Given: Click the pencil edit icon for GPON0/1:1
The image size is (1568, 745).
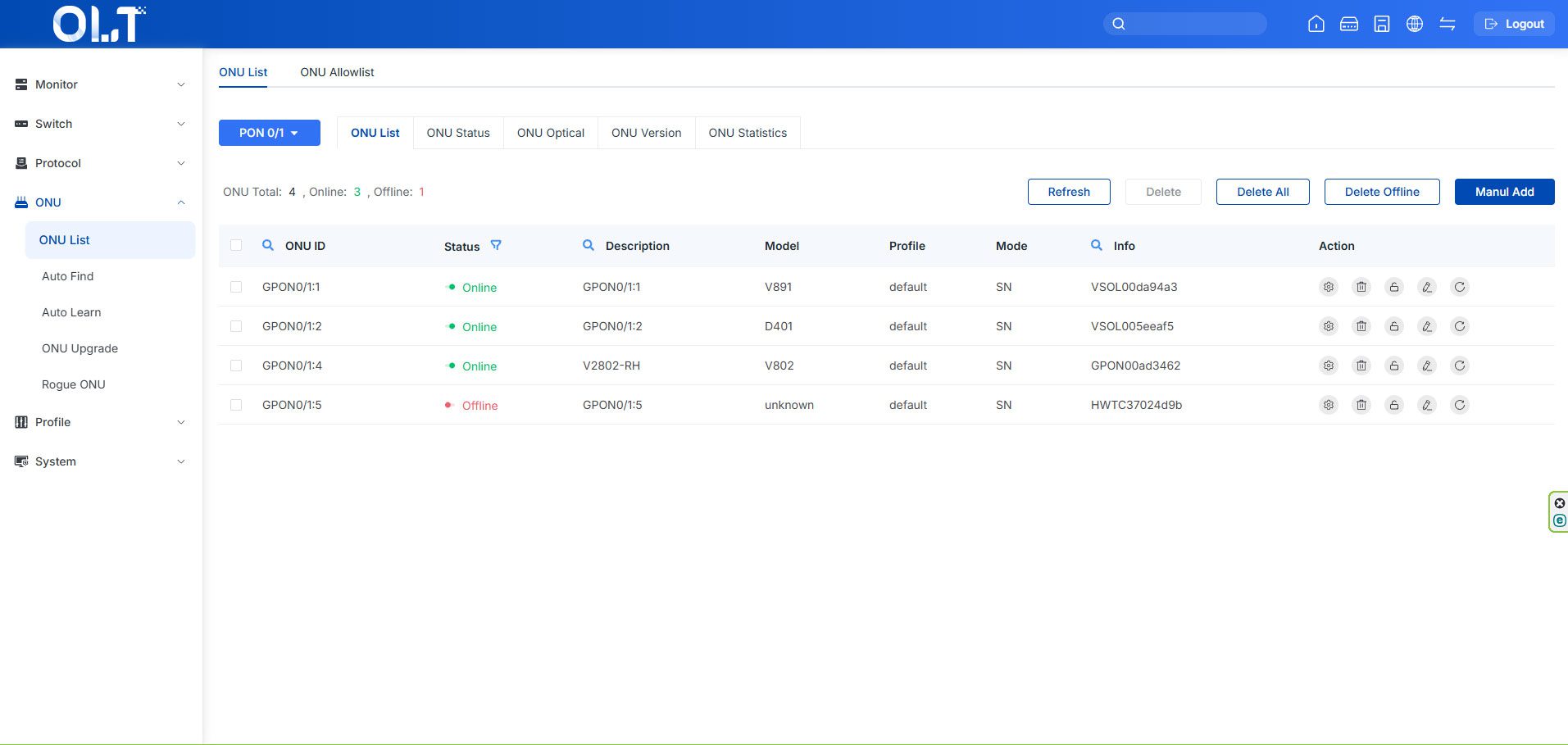Looking at the screenshot, I should tap(1427, 287).
